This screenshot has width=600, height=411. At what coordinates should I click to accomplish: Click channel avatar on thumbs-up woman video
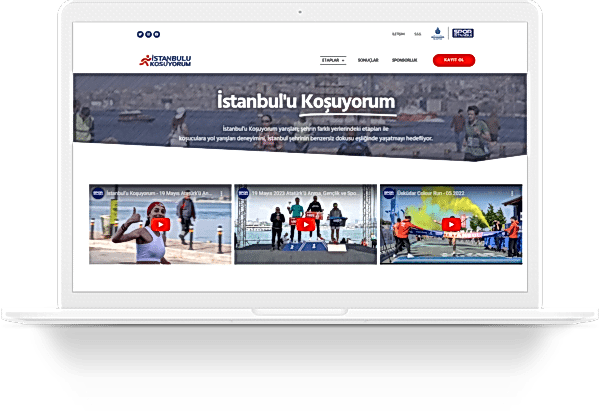98,193
